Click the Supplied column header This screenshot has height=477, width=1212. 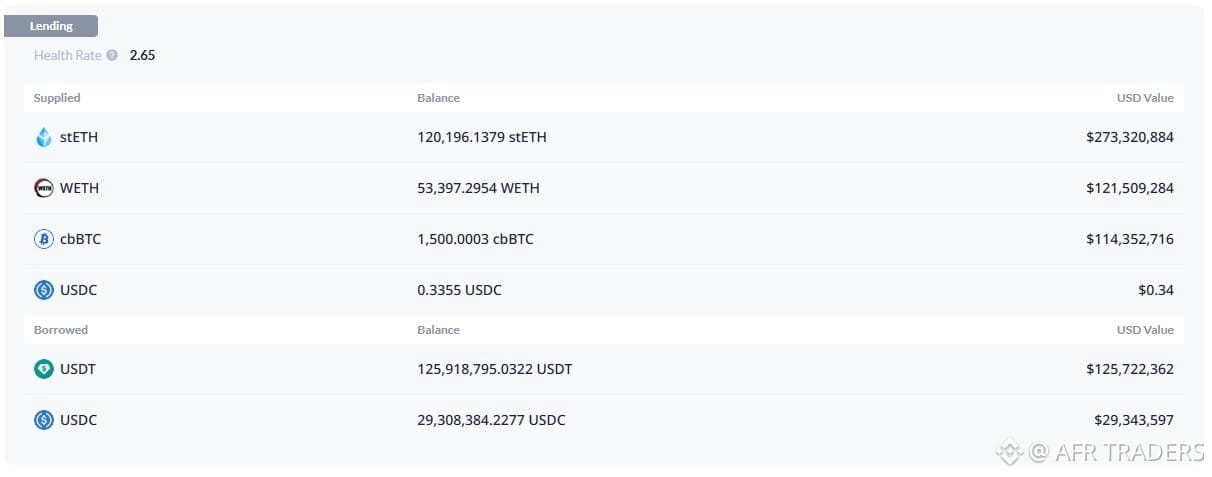(x=57, y=98)
